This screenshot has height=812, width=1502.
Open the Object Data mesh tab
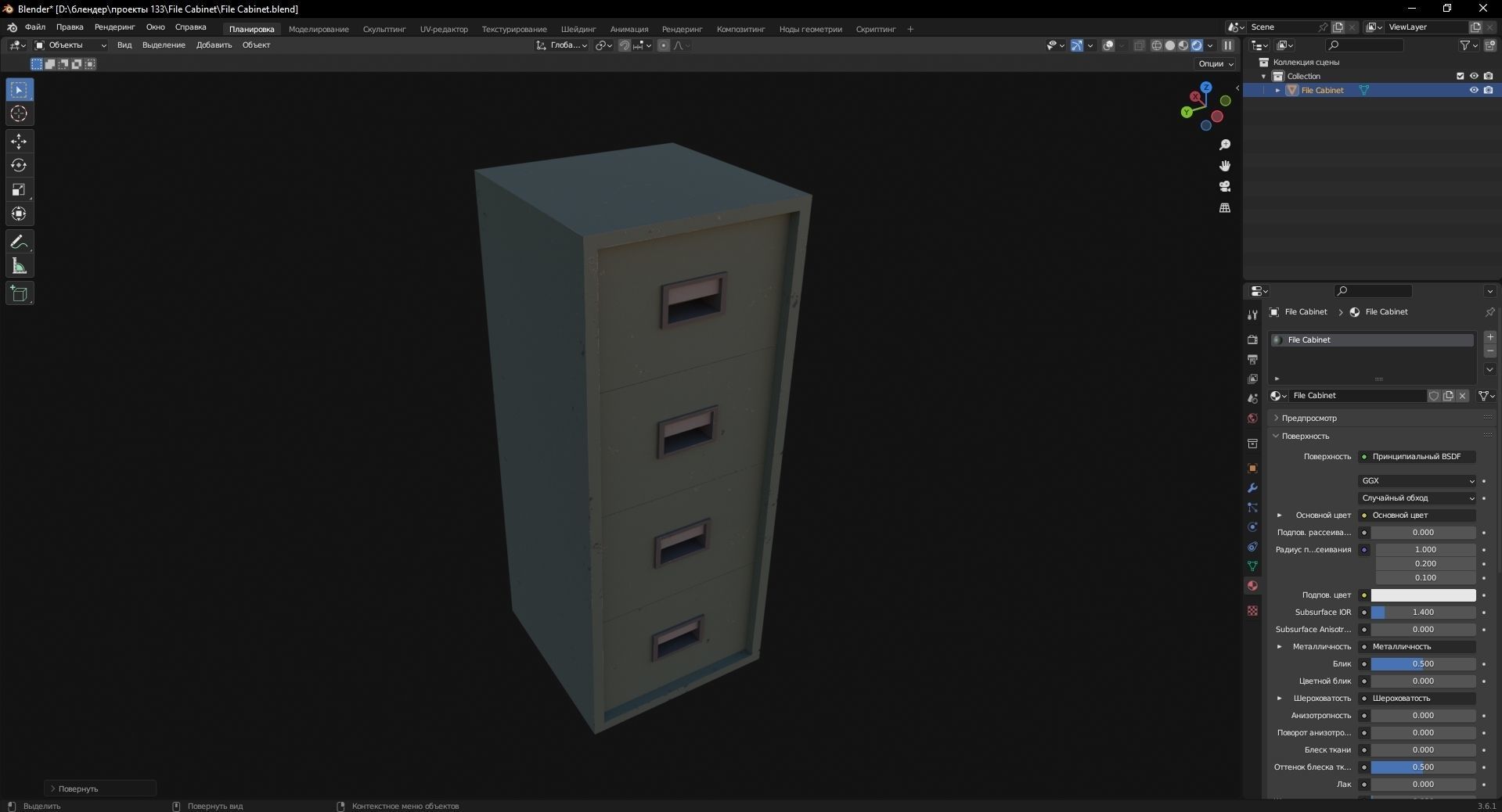point(1252,566)
